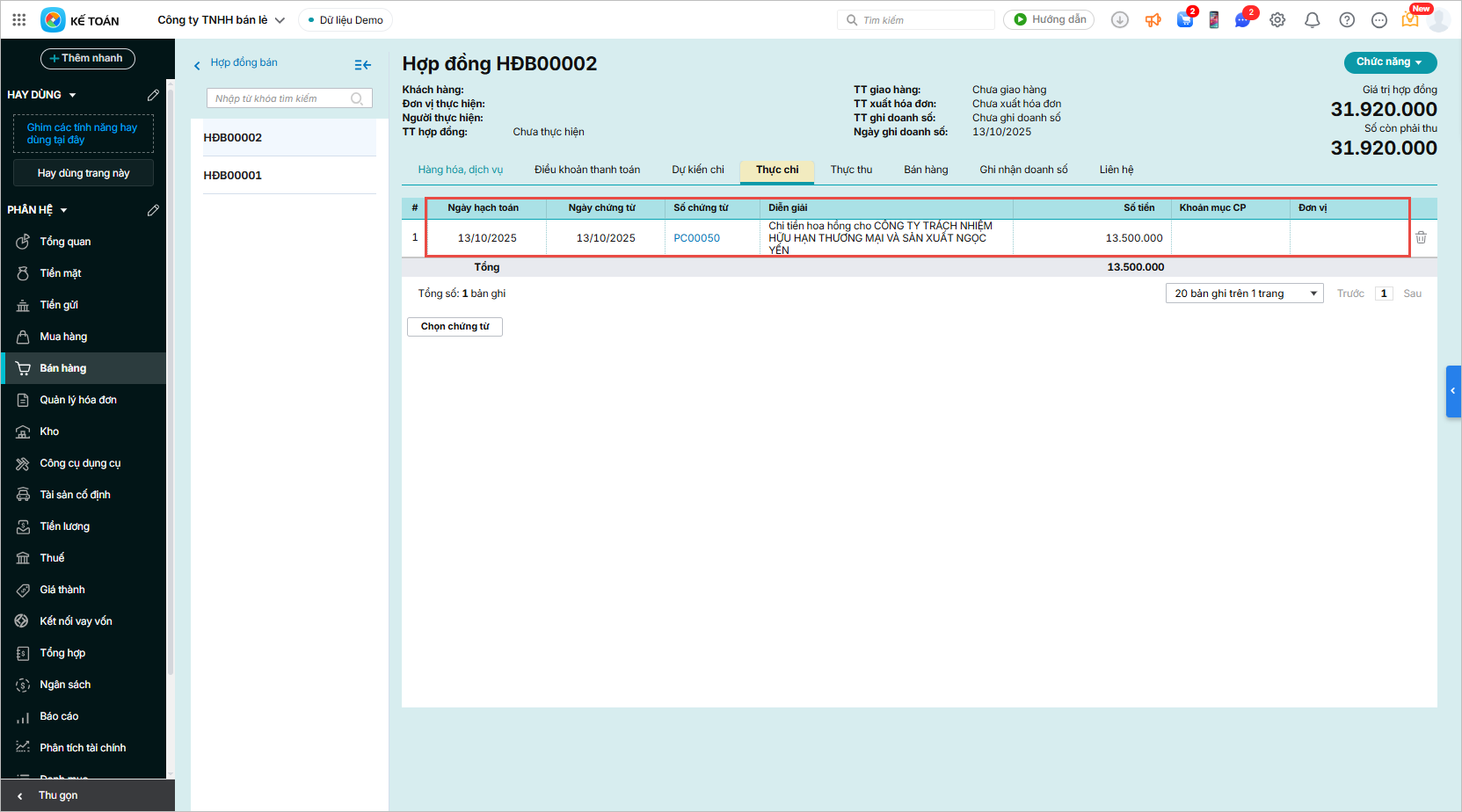1462x812 pixels.
Task: Open the Chức năng dropdown button
Action: 1390,62
